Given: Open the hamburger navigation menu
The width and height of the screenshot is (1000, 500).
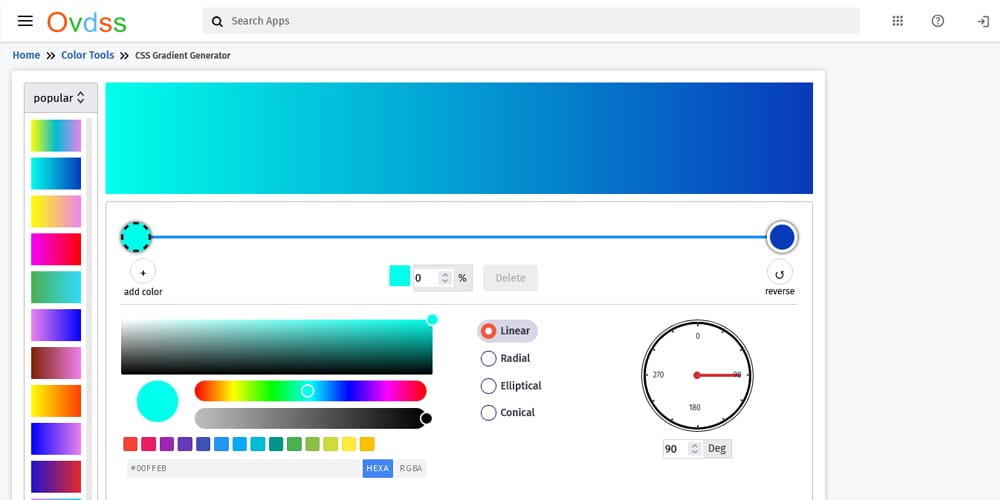Looking at the screenshot, I should [x=26, y=21].
